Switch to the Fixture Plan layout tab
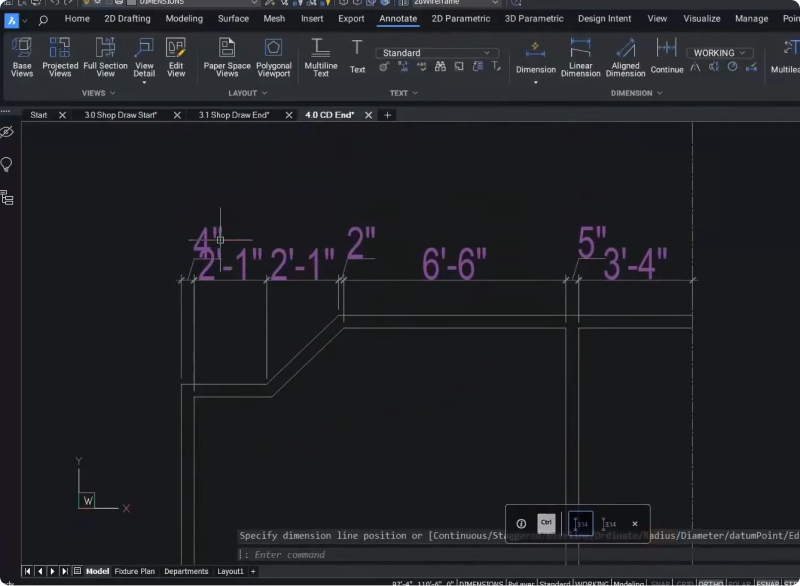The width and height of the screenshot is (800, 586). 135,571
